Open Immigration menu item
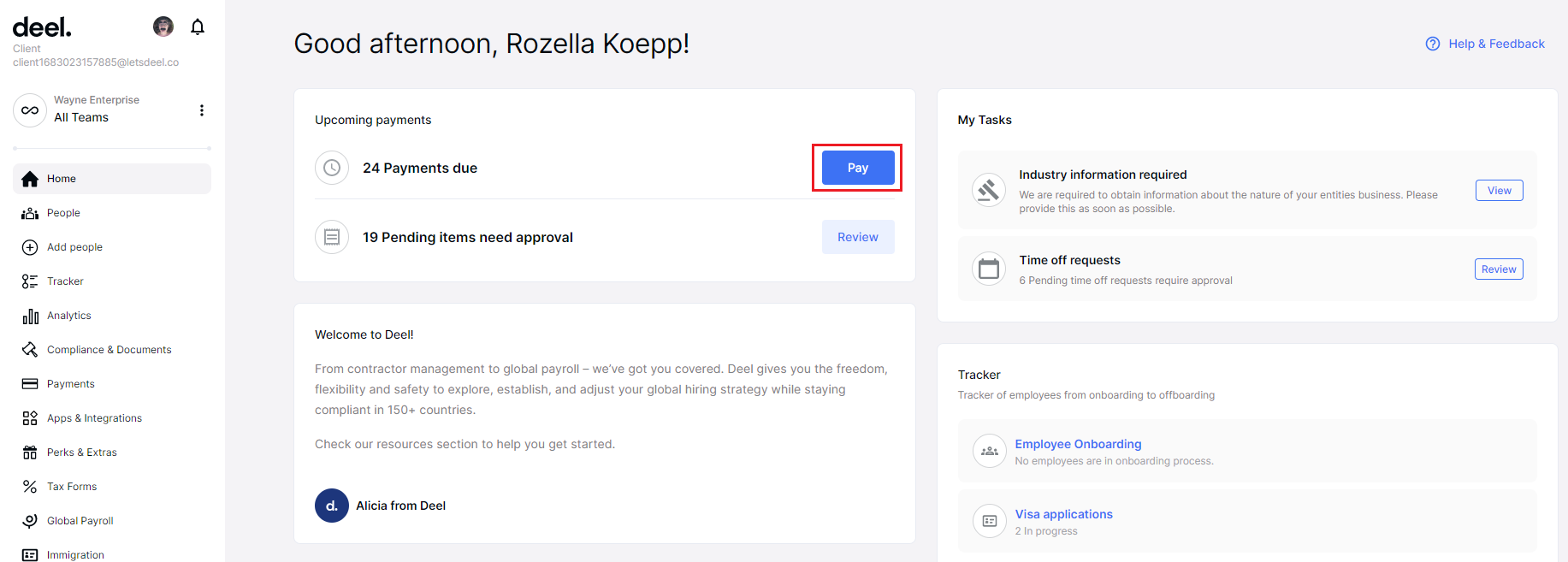 pyautogui.click(x=112, y=553)
